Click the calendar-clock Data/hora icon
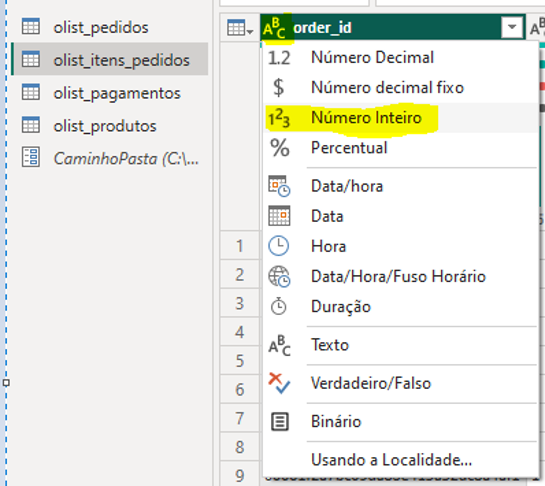The width and height of the screenshot is (545, 486). click(x=279, y=186)
